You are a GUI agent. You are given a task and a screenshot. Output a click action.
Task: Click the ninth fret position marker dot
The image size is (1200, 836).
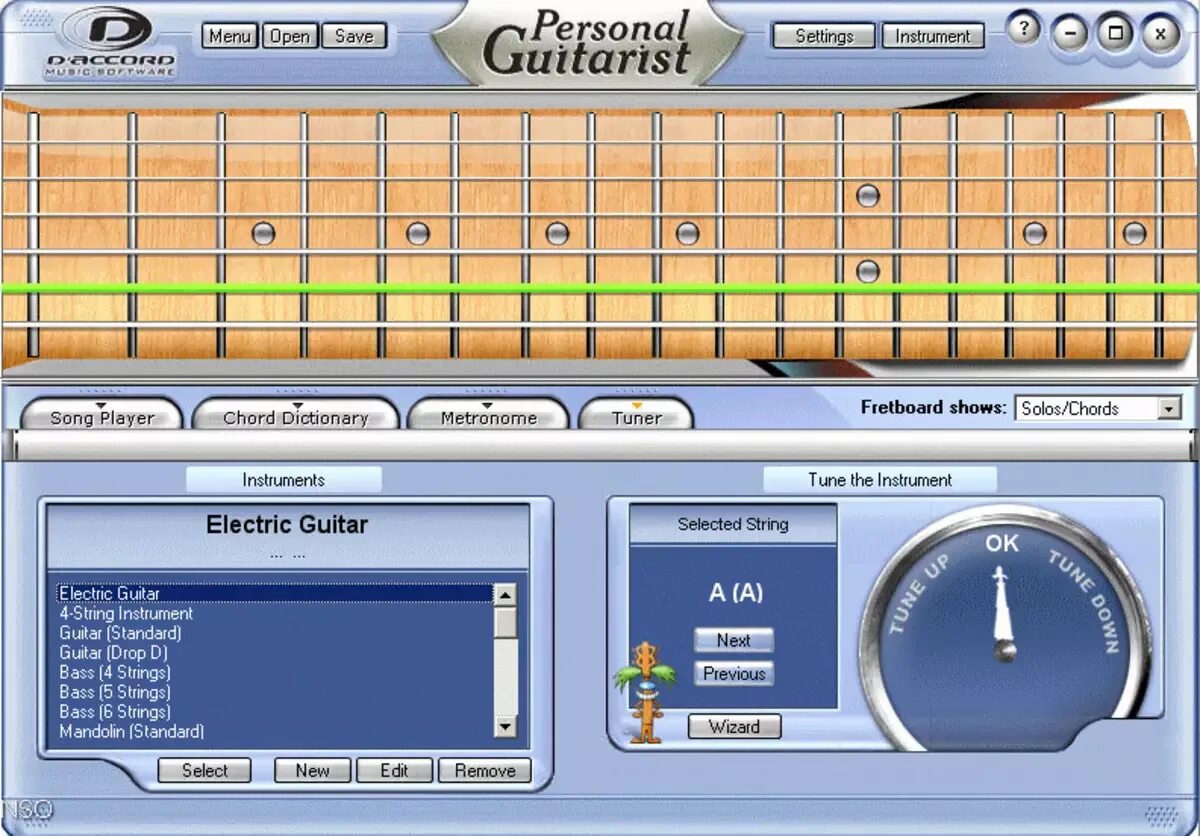click(687, 233)
